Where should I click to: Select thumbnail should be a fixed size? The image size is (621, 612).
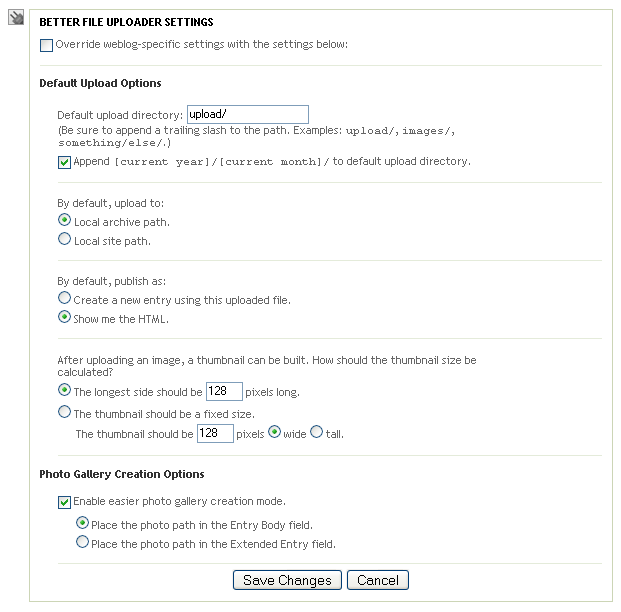click(x=64, y=412)
